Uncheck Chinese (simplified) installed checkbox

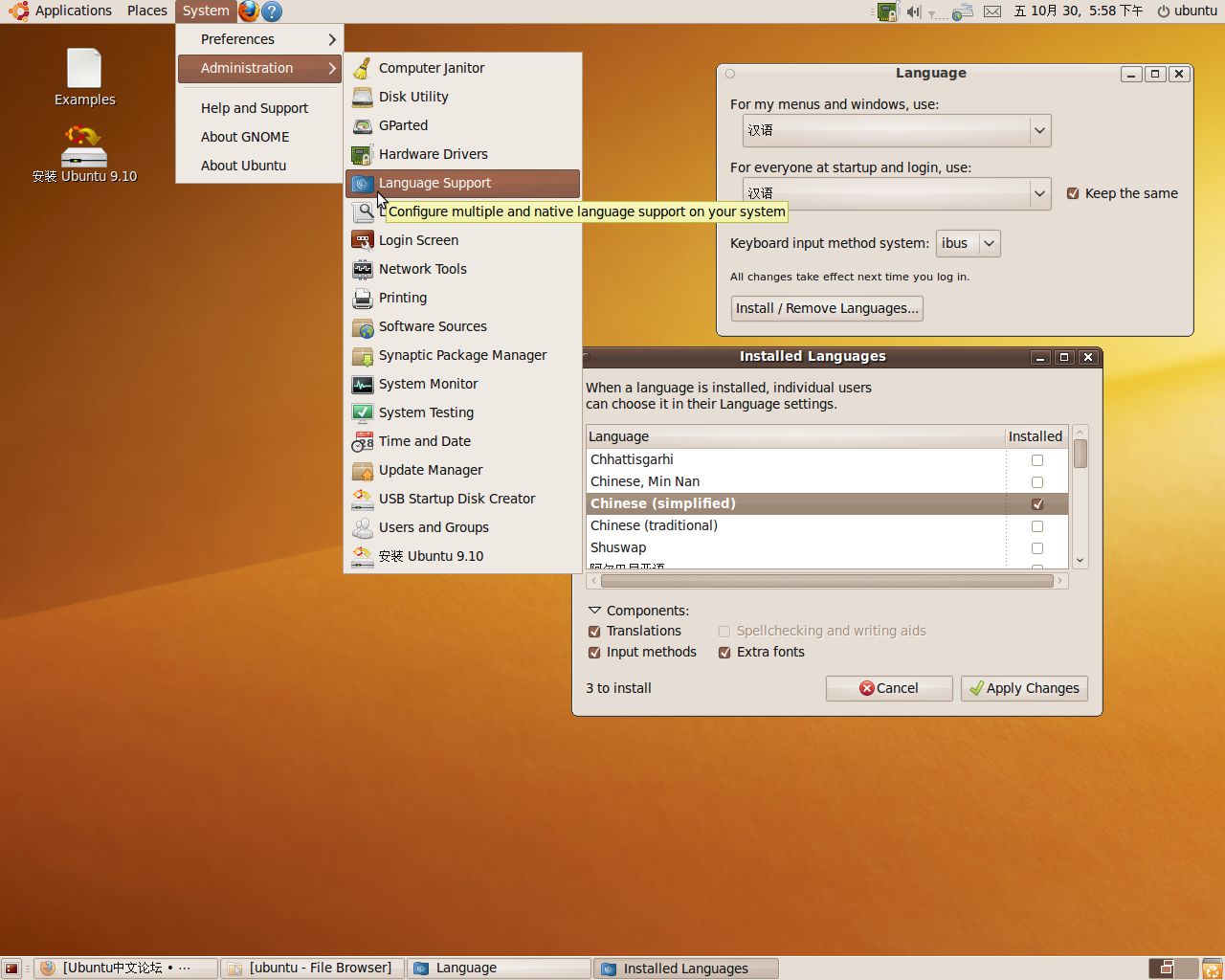coord(1037,504)
